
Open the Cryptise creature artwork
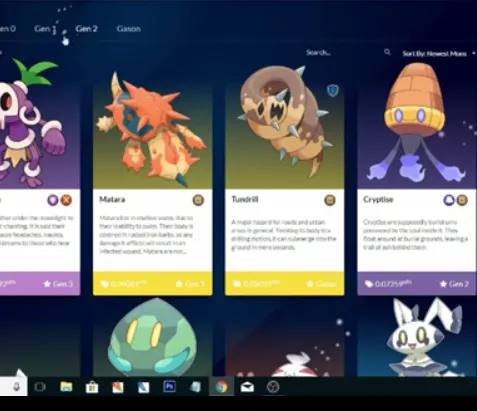tap(417, 123)
